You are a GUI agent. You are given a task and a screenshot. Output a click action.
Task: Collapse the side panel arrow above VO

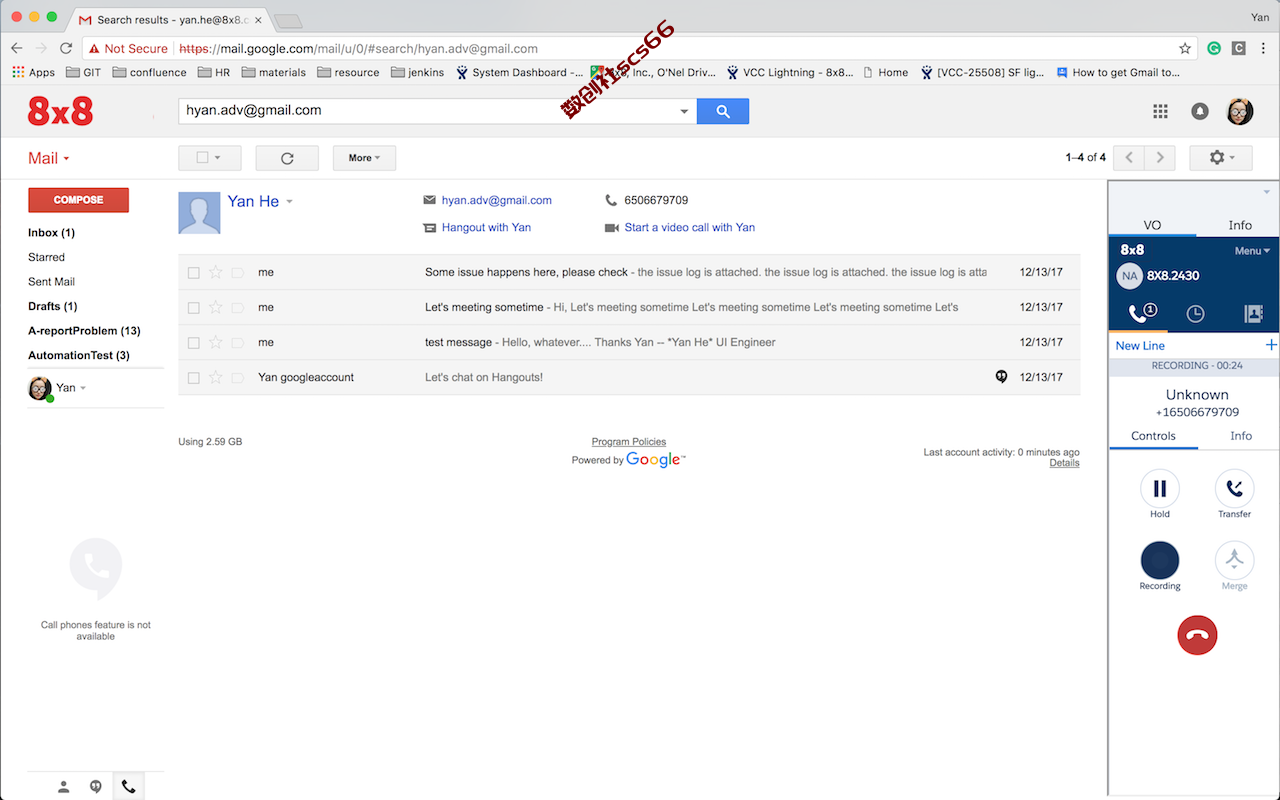1267,191
